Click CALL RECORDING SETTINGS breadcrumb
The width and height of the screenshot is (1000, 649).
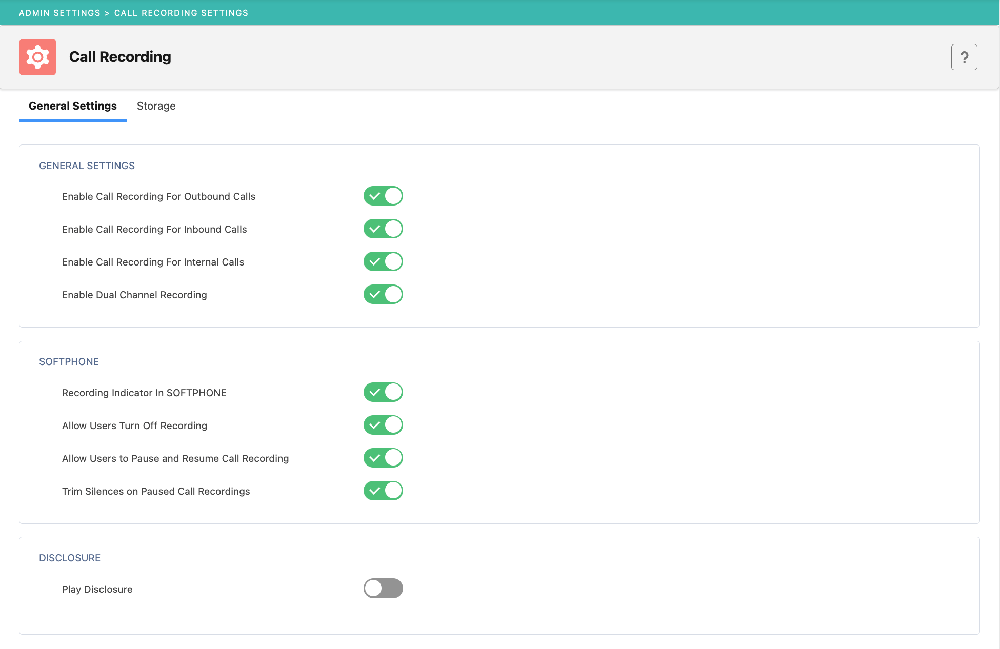point(181,13)
